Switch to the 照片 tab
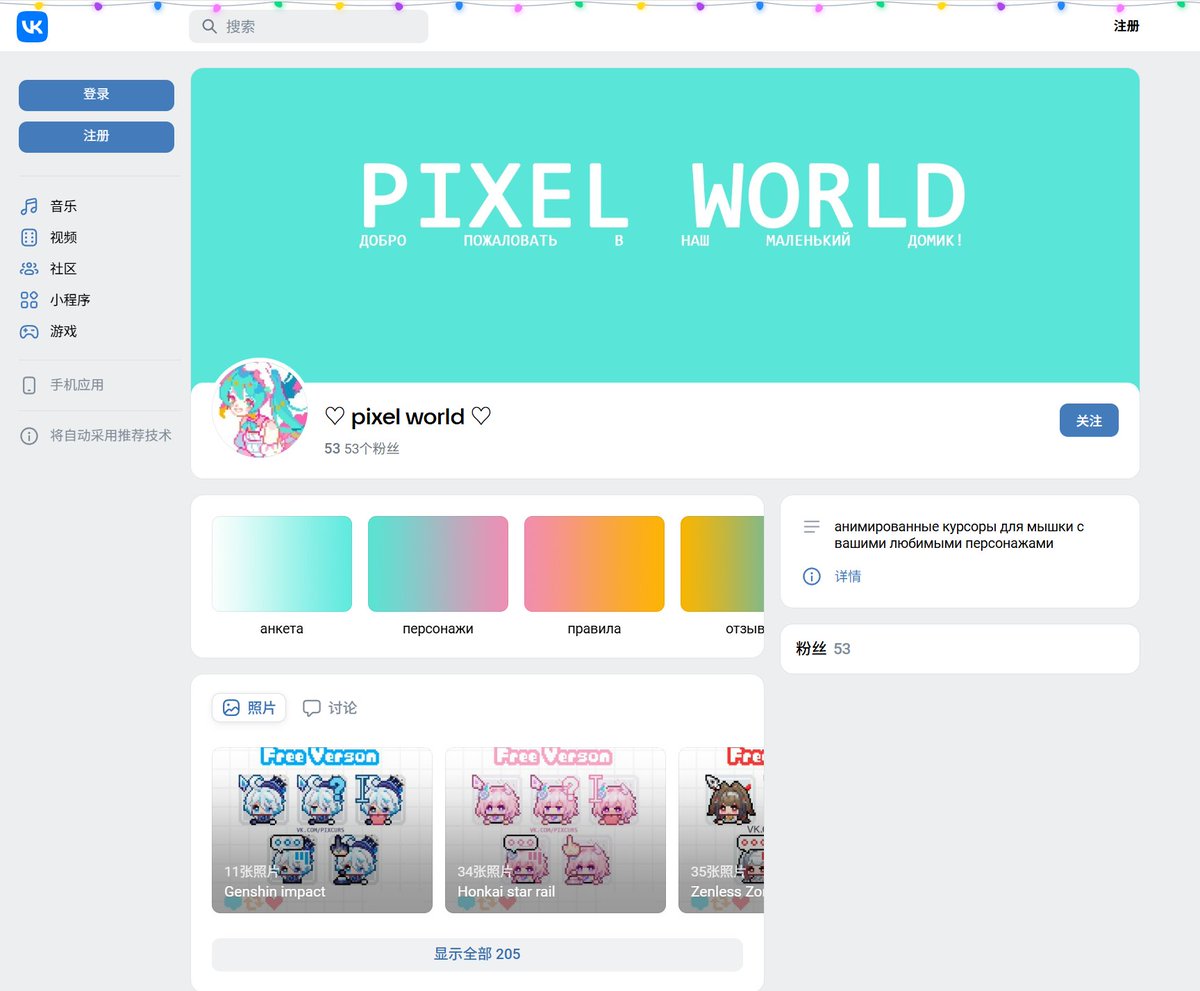 coord(249,708)
